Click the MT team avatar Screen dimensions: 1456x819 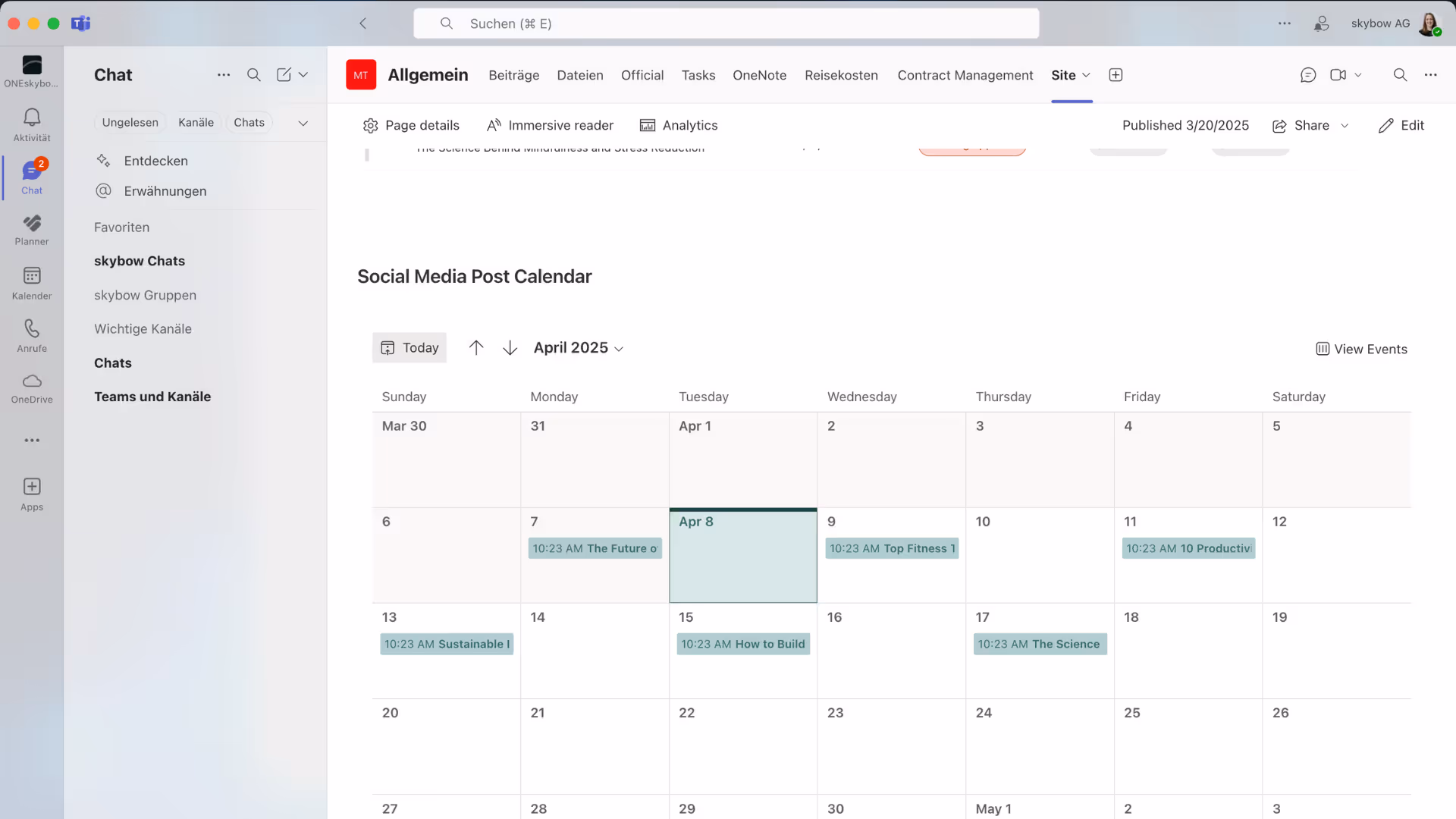pyautogui.click(x=361, y=74)
